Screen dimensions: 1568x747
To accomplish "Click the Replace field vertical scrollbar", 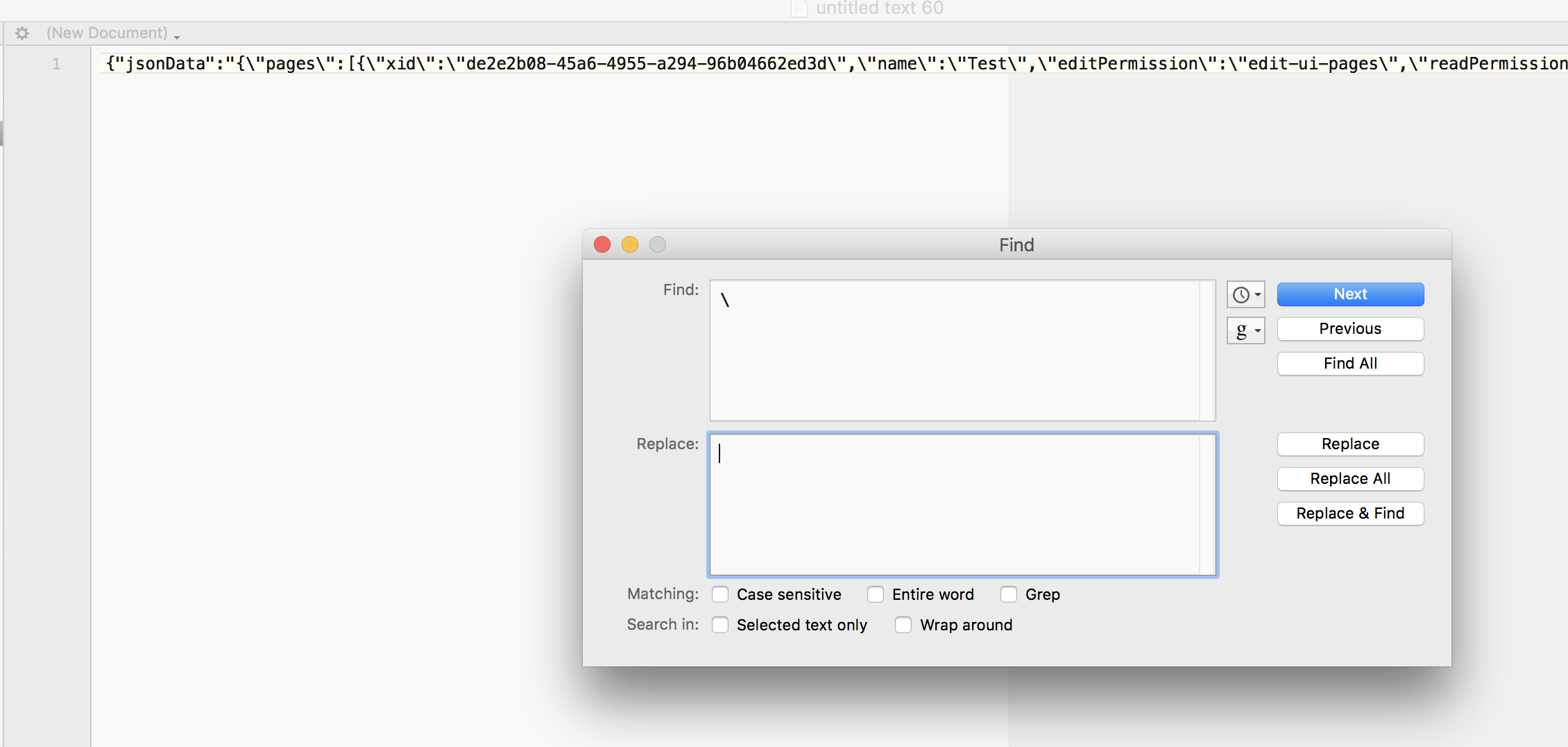I will 1208,505.
